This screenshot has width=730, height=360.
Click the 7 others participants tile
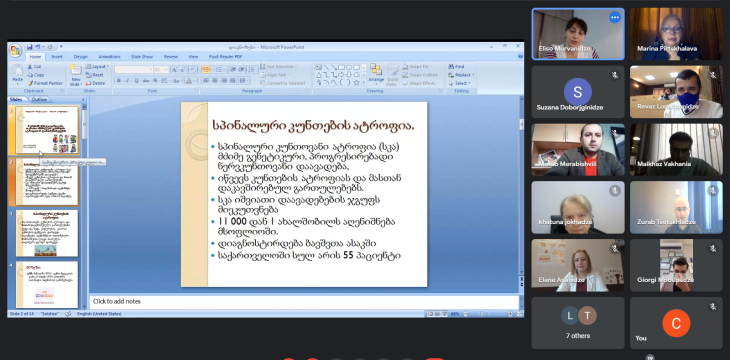578,323
